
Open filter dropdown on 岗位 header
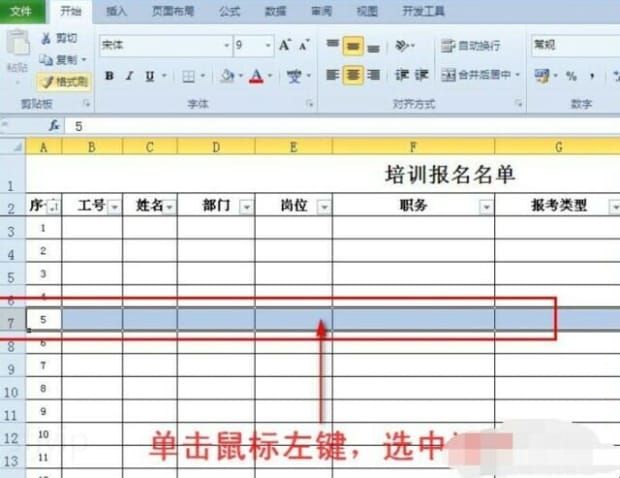point(324,207)
